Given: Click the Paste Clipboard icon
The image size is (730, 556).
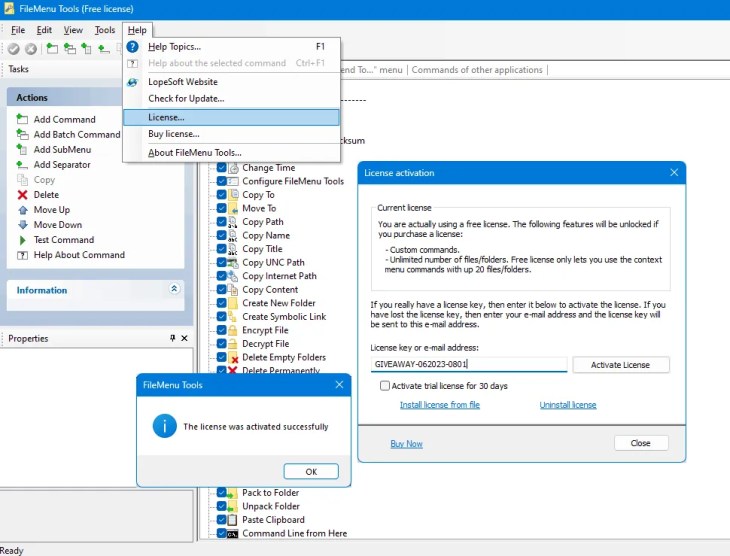Looking at the screenshot, I should (x=232, y=520).
